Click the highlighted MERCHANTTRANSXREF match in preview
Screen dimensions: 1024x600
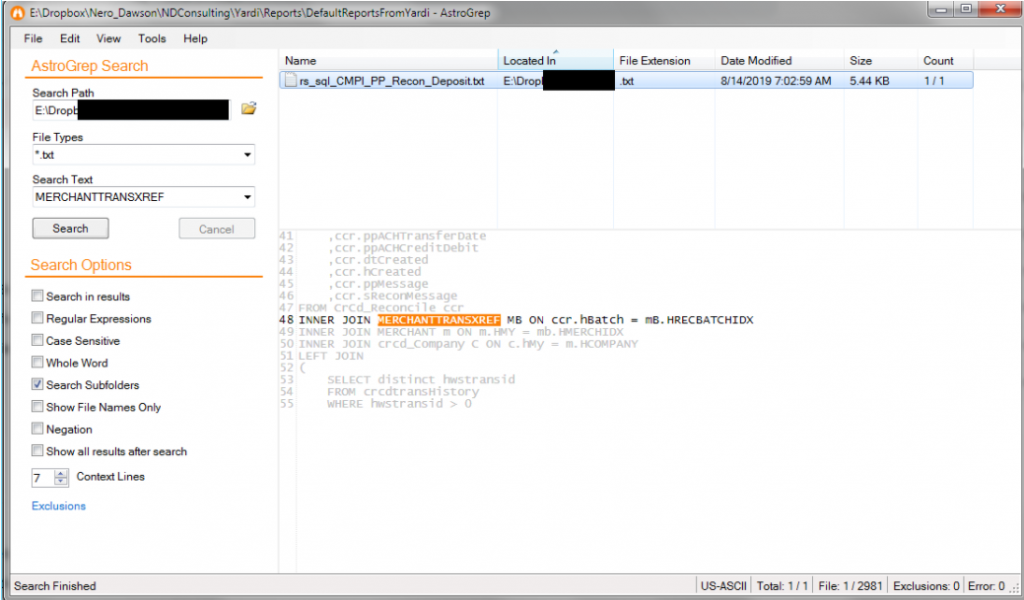pyautogui.click(x=439, y=320)
